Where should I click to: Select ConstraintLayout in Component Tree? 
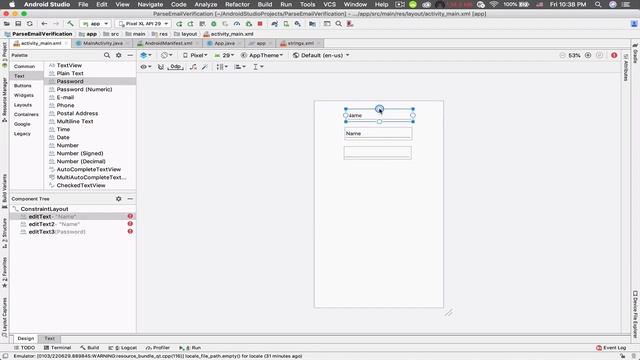click(44, 209)
